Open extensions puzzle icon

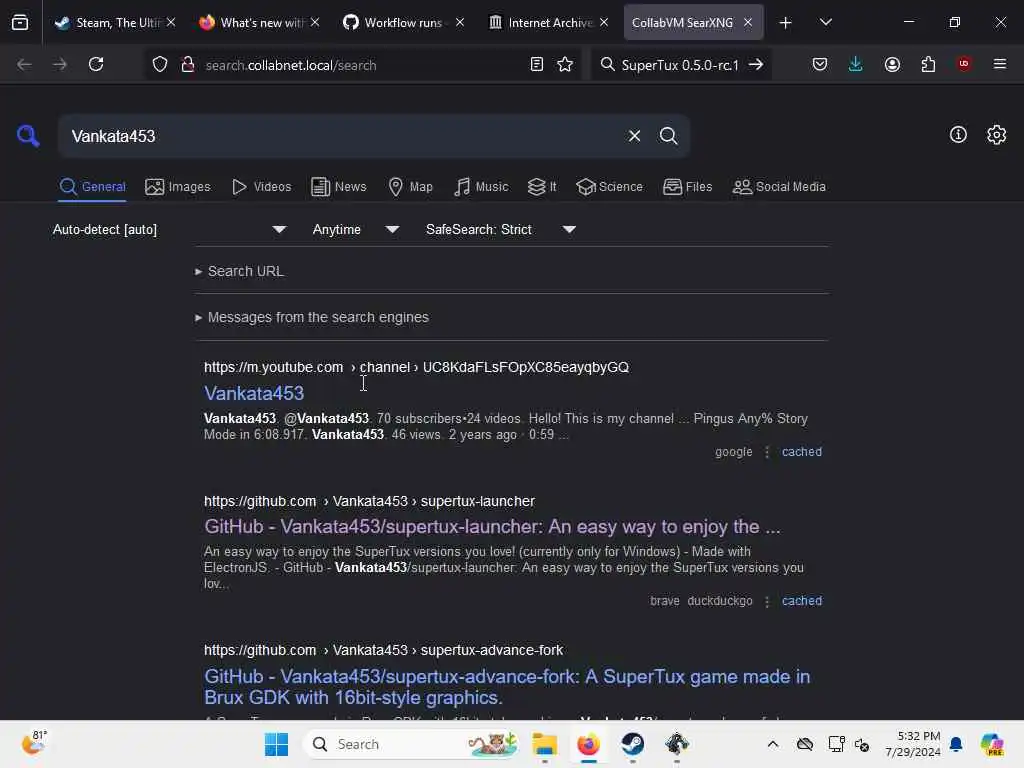tap(928, 64)
